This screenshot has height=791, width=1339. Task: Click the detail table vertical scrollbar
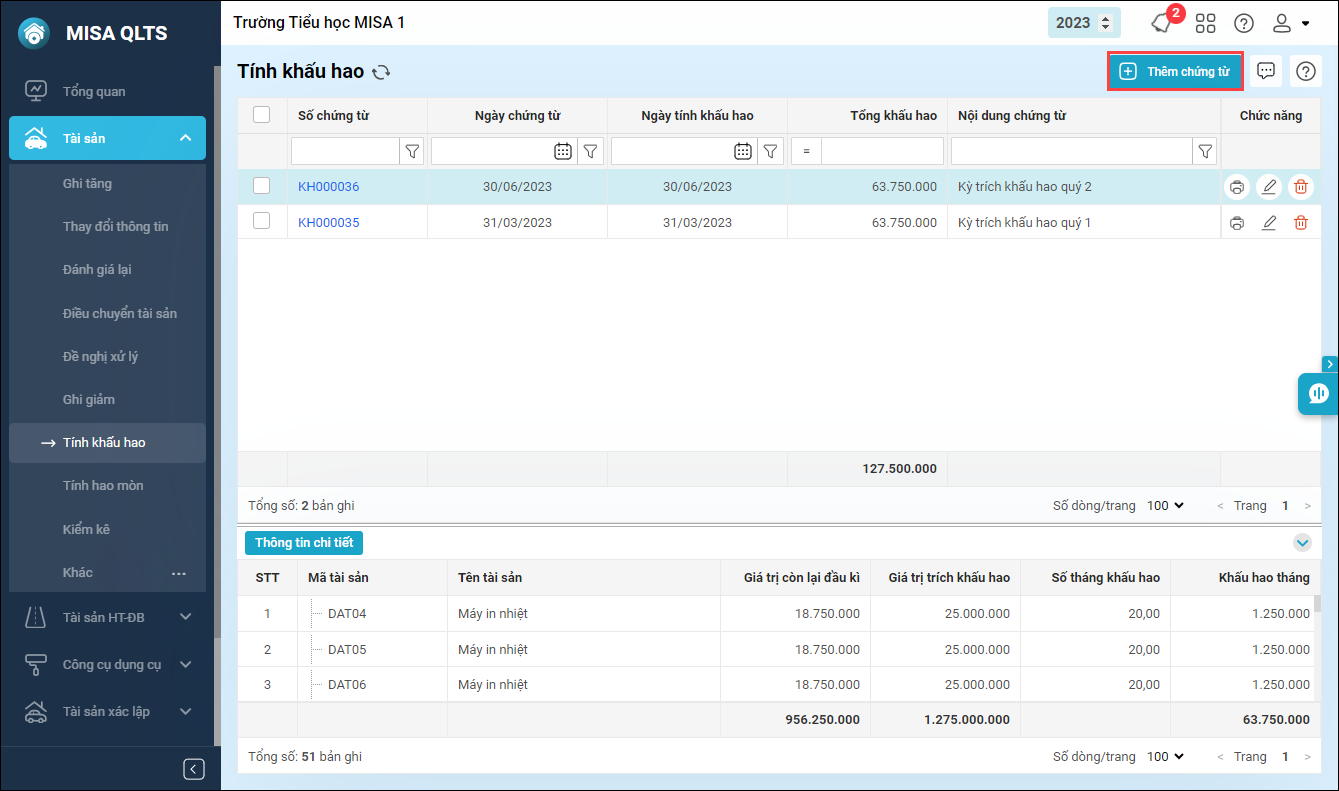point(1318,603)
